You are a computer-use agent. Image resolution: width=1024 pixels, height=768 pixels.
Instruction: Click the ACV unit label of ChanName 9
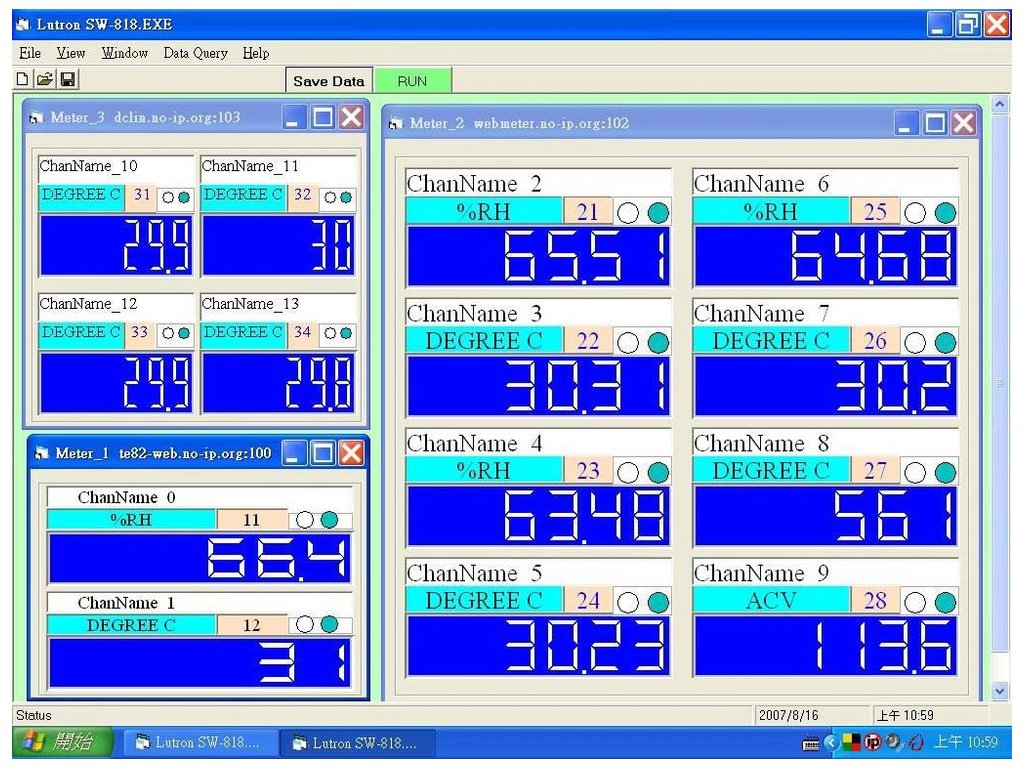pyautogui.click(x=771, y=600)
